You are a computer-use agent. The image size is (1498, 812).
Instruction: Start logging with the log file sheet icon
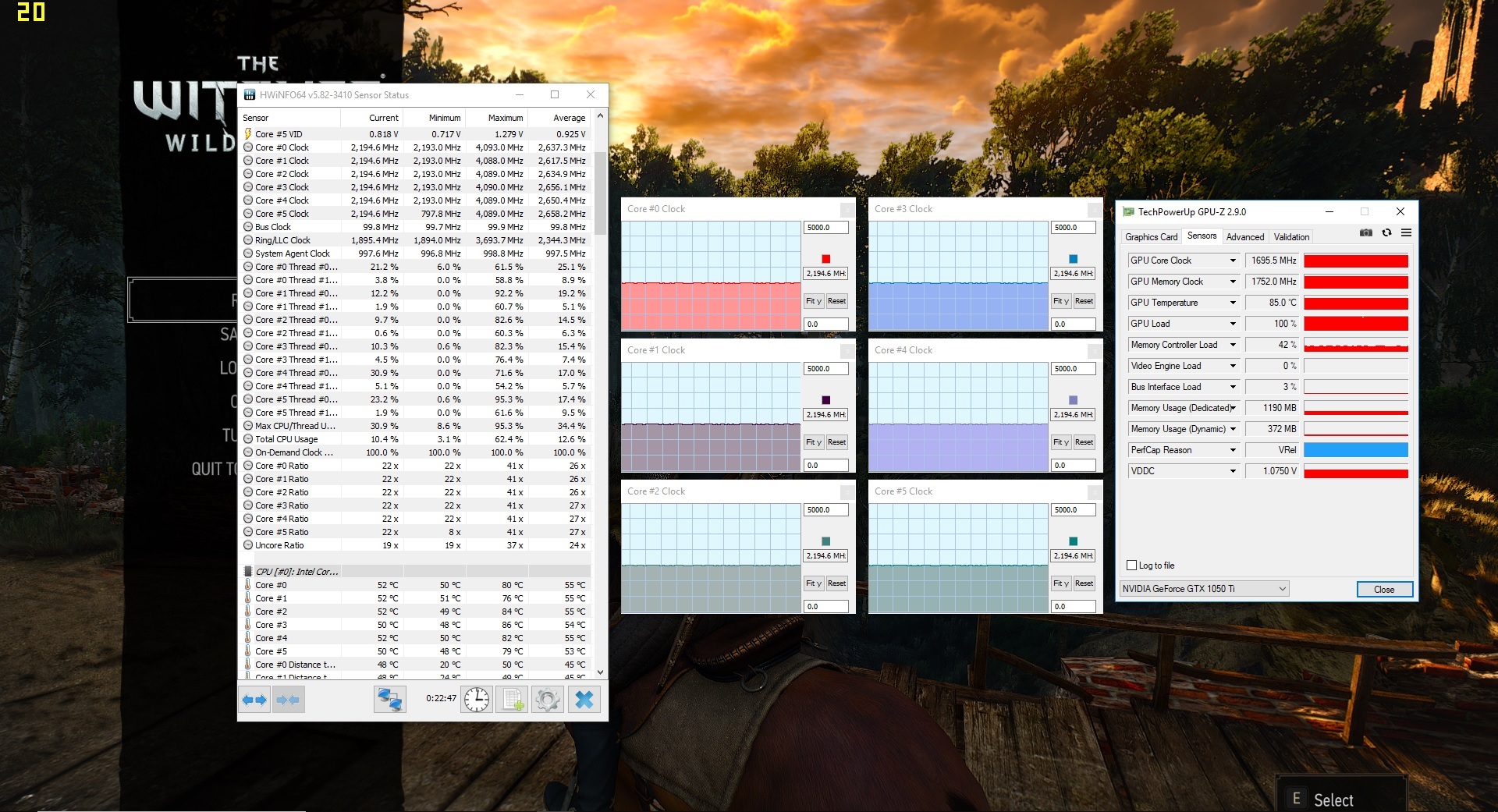click(x=513, y=700)
